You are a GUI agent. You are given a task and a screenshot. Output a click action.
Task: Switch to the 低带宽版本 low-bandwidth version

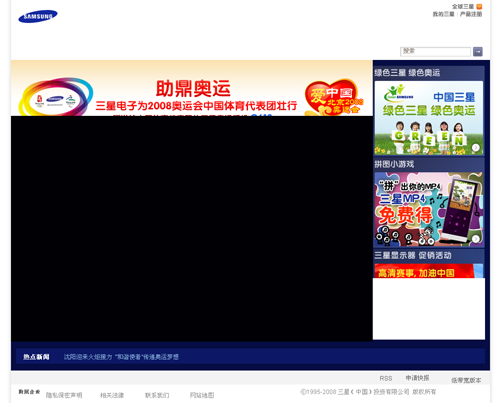tap(466, 380)
